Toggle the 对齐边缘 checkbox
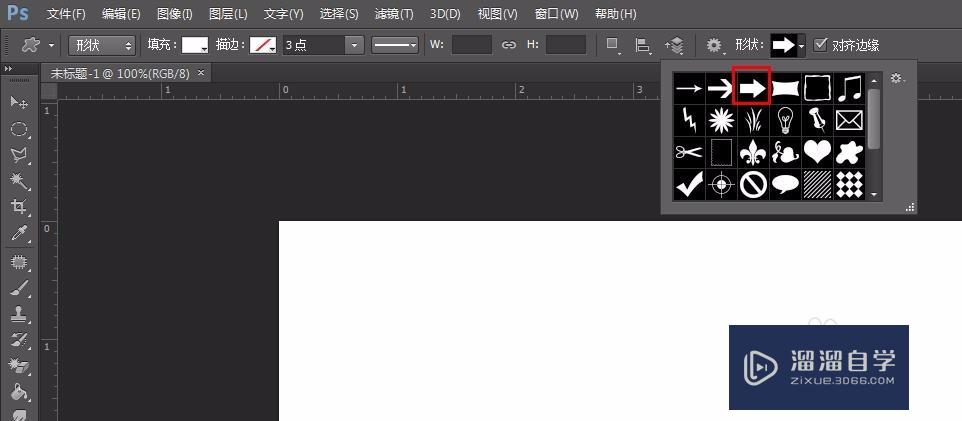This screenshot has width=962, height=421. [x=820, y=44]
